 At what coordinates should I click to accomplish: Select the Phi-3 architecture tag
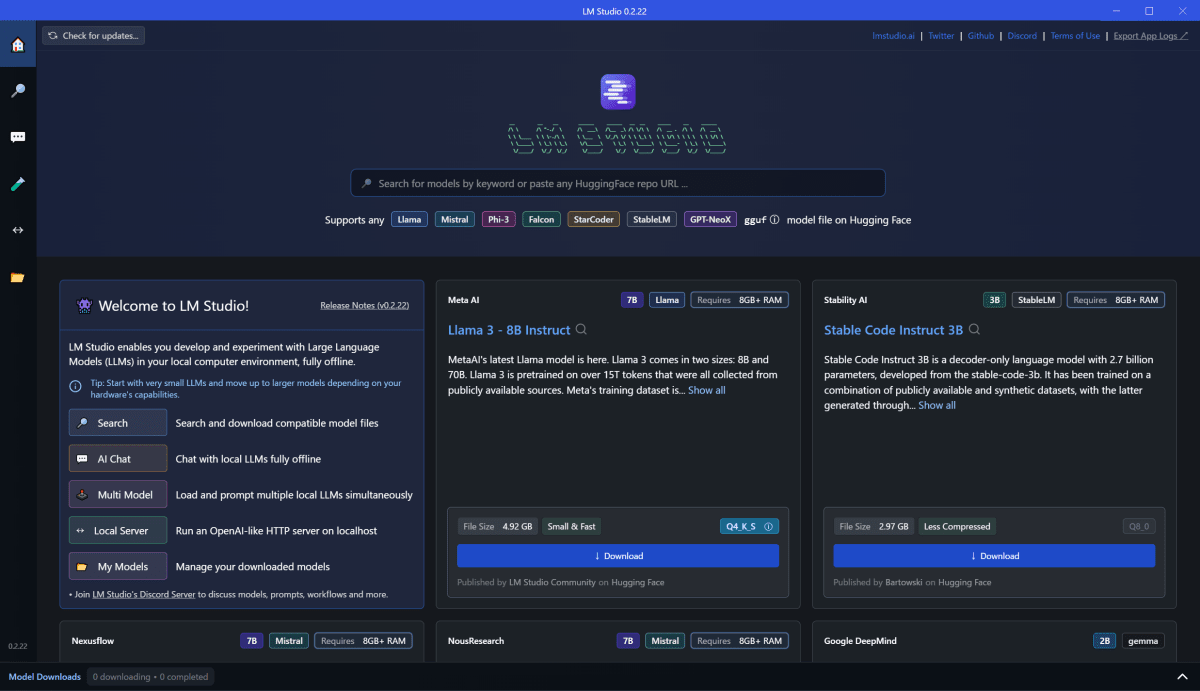coord(498,220)
